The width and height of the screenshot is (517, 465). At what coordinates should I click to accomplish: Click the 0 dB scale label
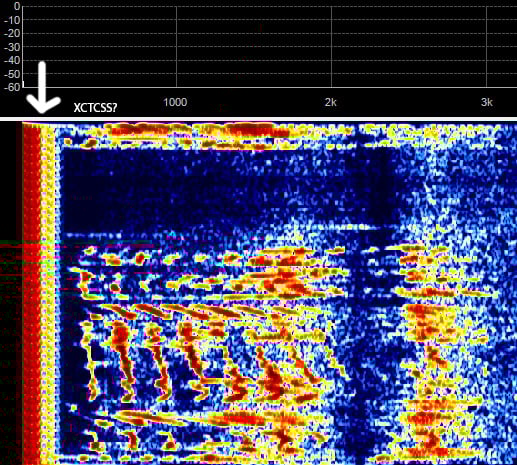(x=16, y=6)
